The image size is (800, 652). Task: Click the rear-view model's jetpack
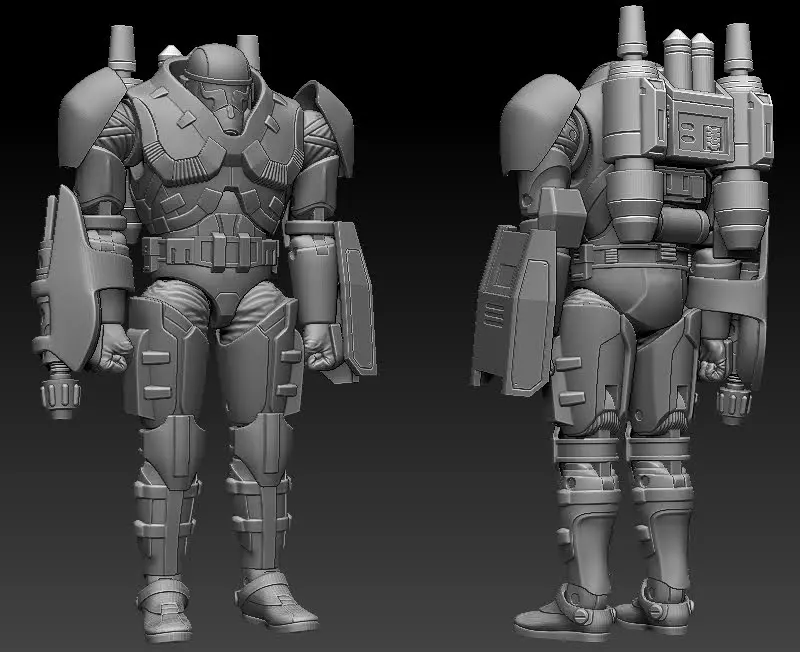(687, 130)
